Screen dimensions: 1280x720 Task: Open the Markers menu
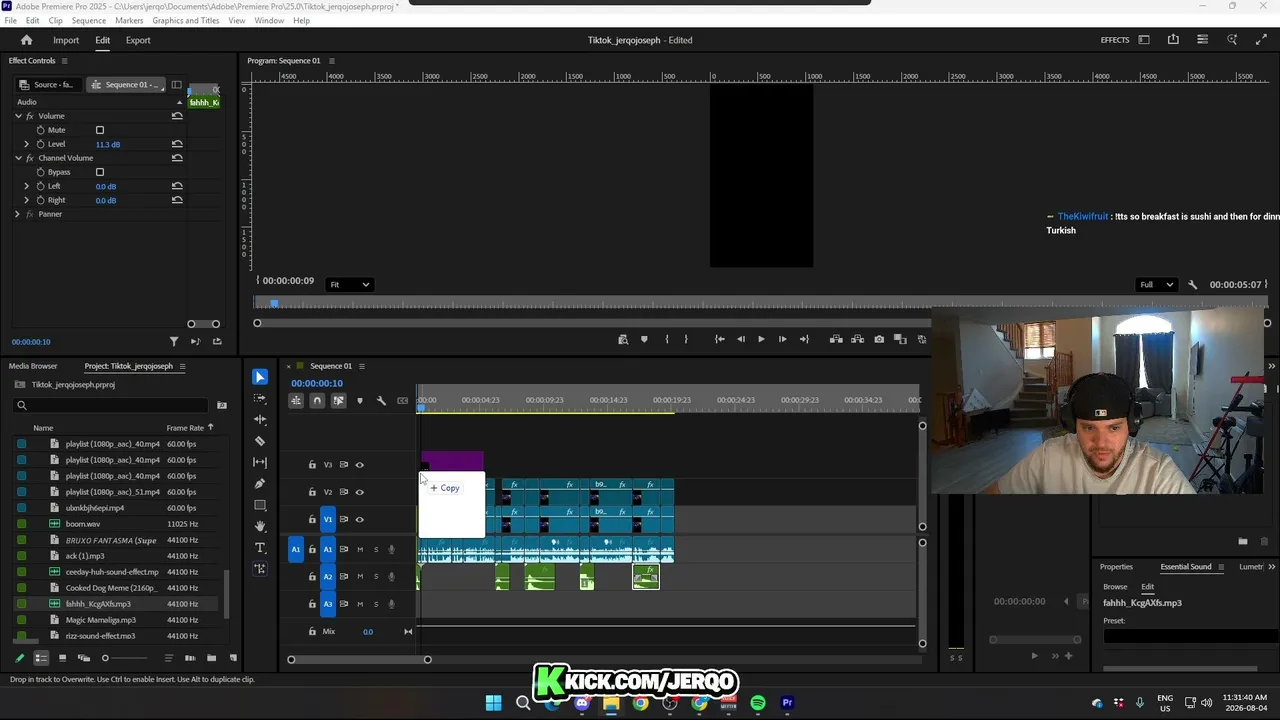(129, 20)
